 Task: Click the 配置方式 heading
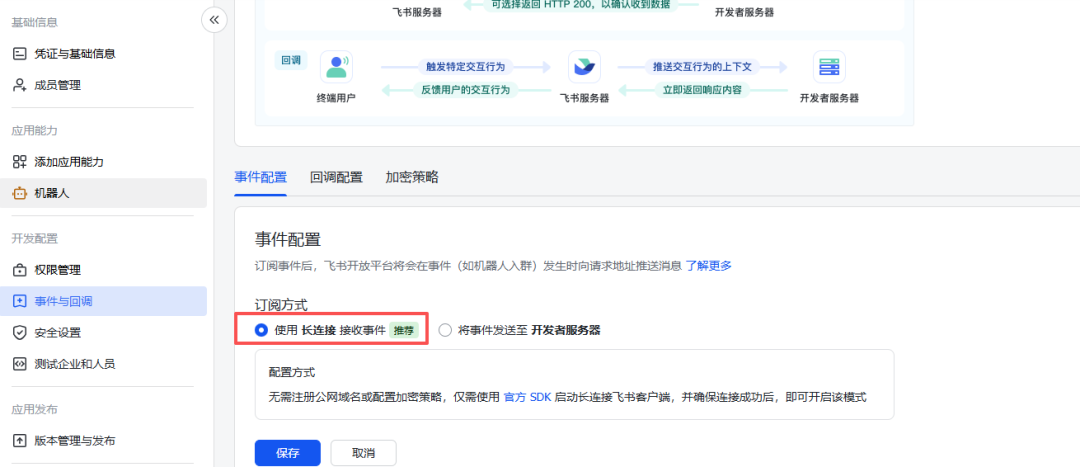pos(292,372)
